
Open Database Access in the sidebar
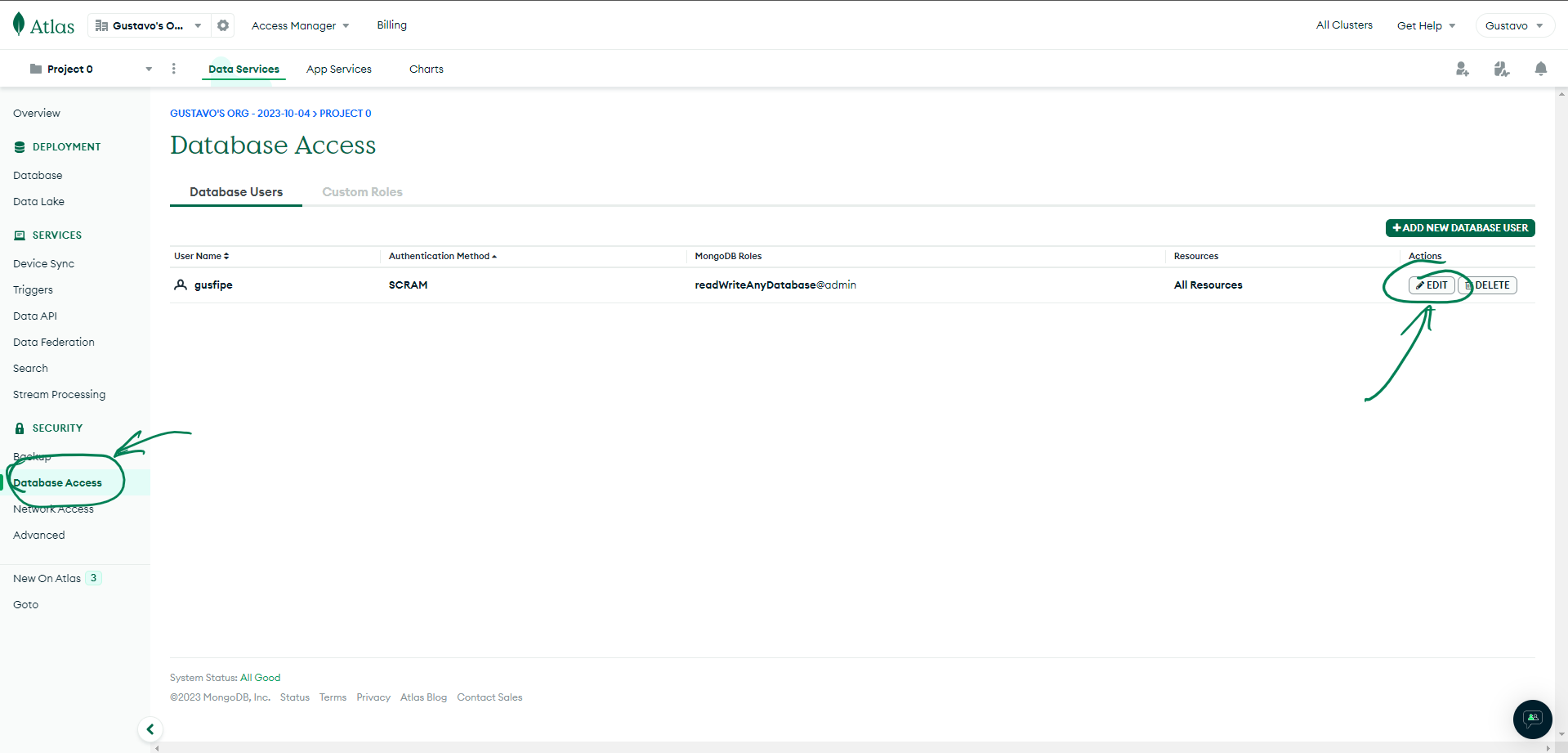57,483
